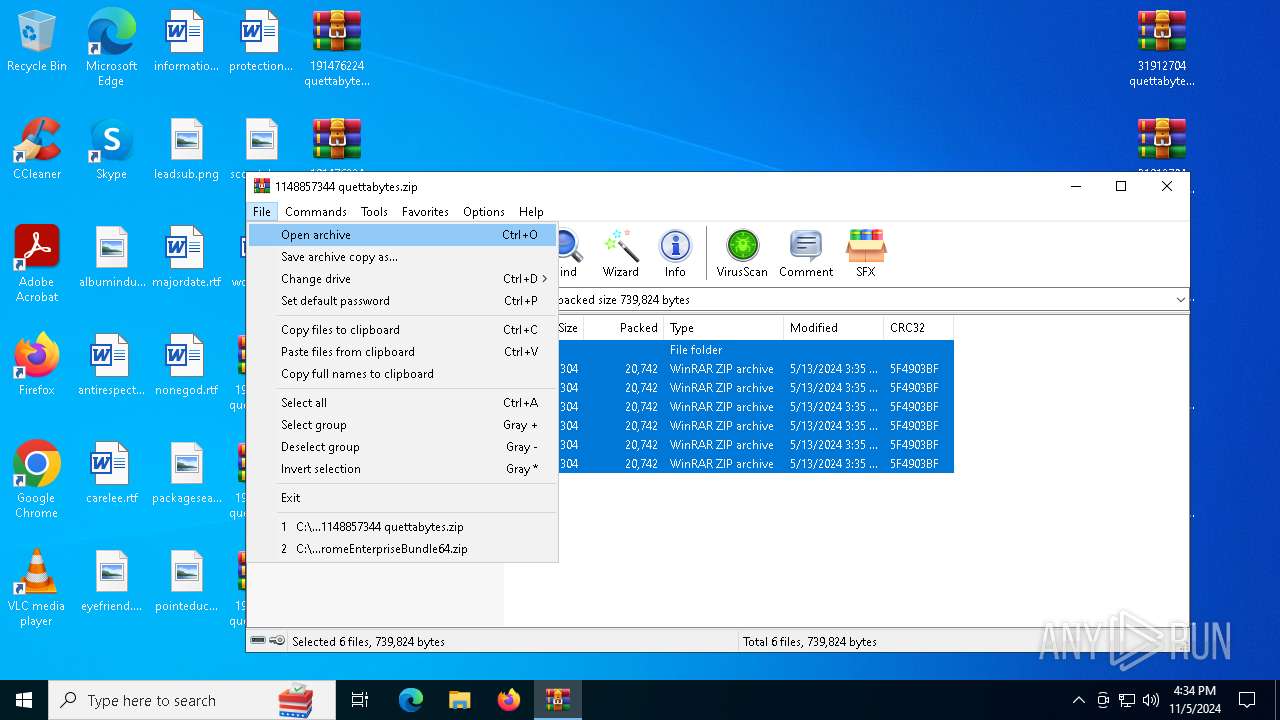Expand the archive path dropdown arrow
The width and height of the screenshot is (1280, 720).
[1180, 299]
